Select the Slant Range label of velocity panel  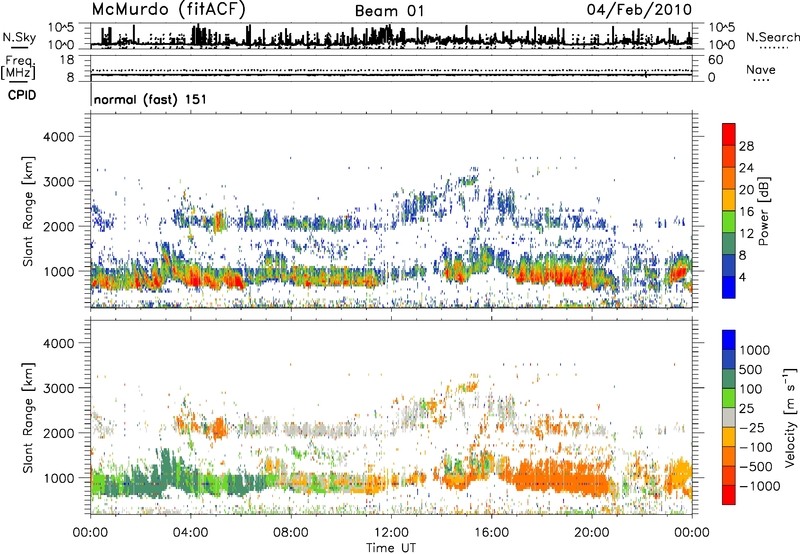coord(28,417)
